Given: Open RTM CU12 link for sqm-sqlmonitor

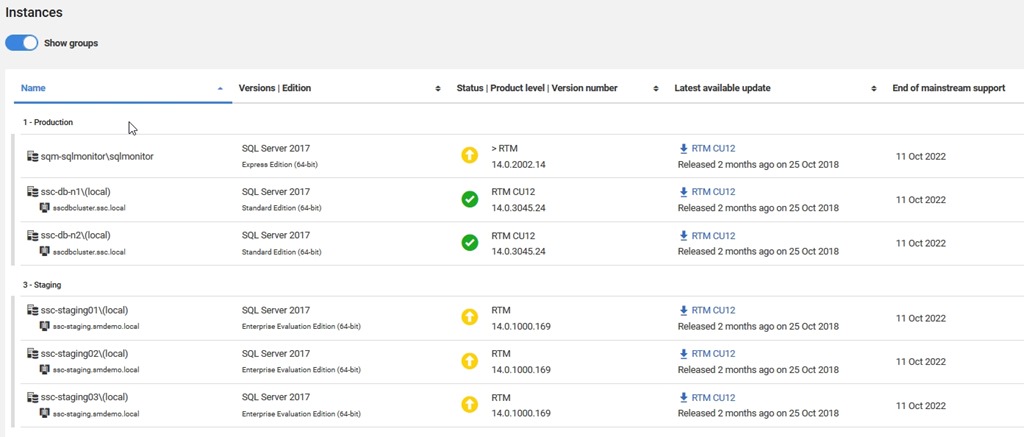Looking at the screenshot, I should pos(713,148).
